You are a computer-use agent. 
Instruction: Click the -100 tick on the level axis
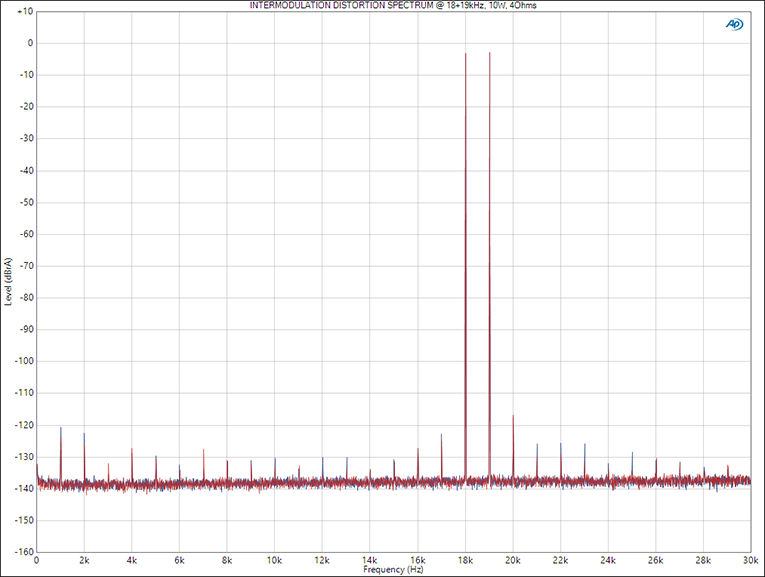(24, 361)
